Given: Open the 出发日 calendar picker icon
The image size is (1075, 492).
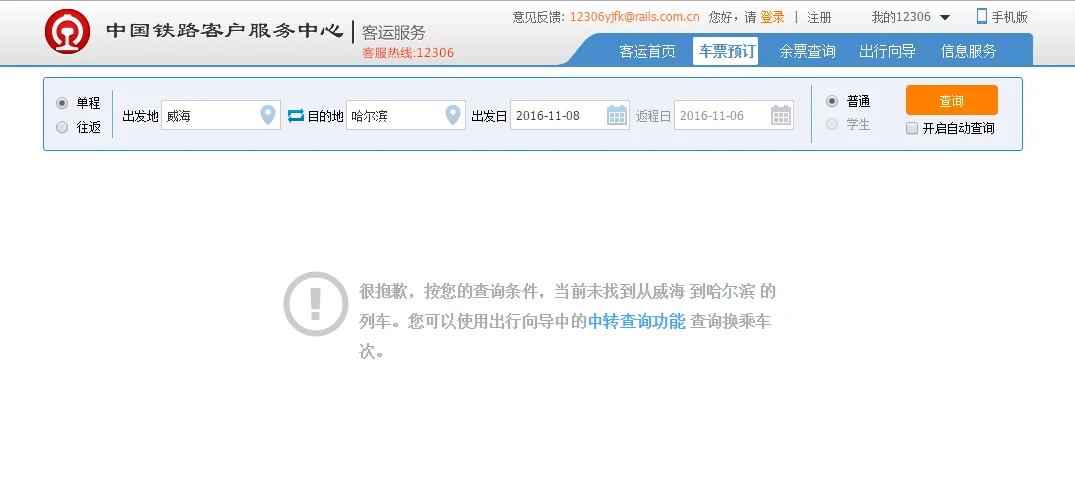Looking at the screenshot, I should tap(617, 115).
